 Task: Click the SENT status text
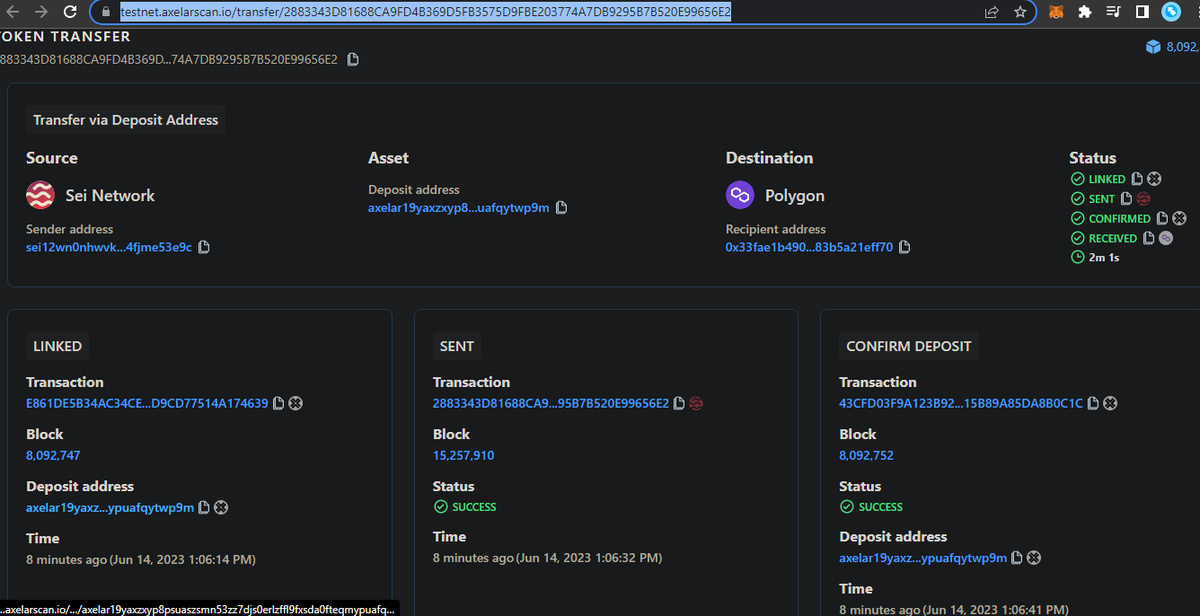click(x=1101, y=199)
